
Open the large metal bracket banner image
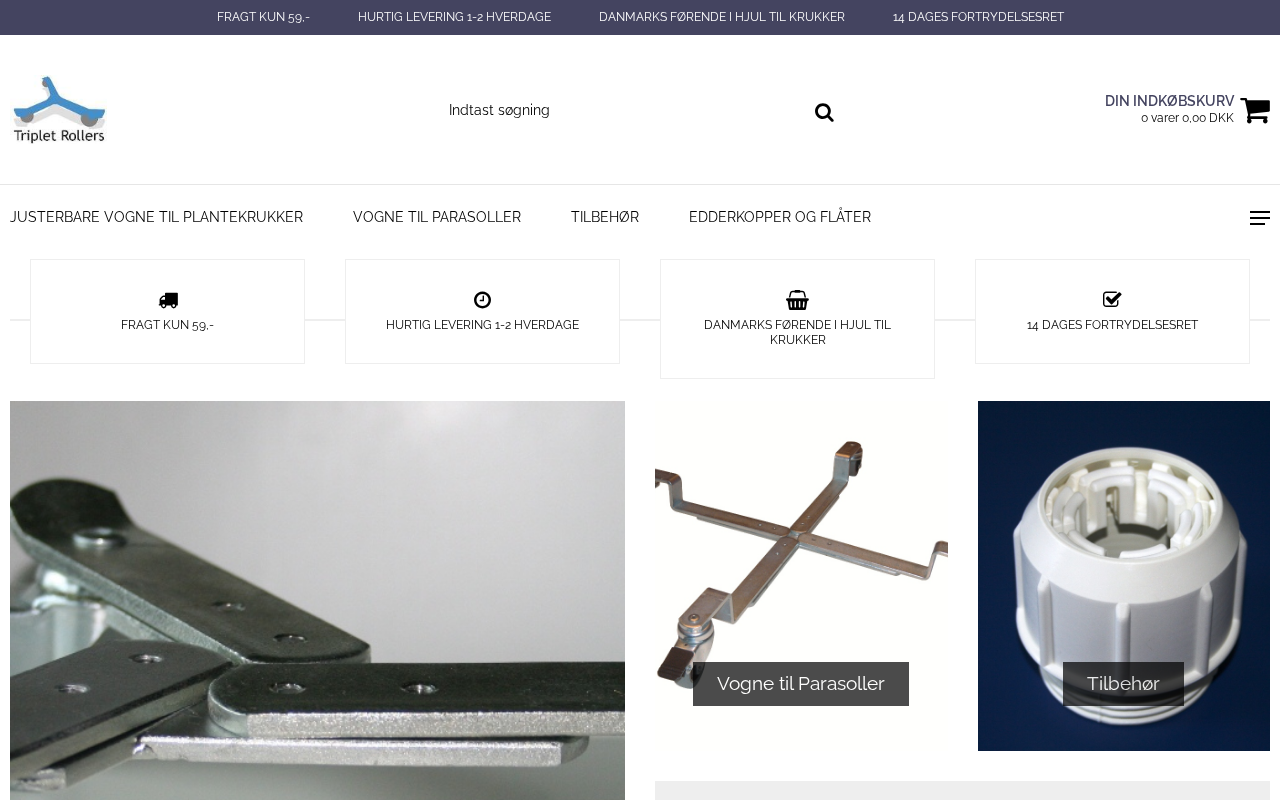click(317, 600)
